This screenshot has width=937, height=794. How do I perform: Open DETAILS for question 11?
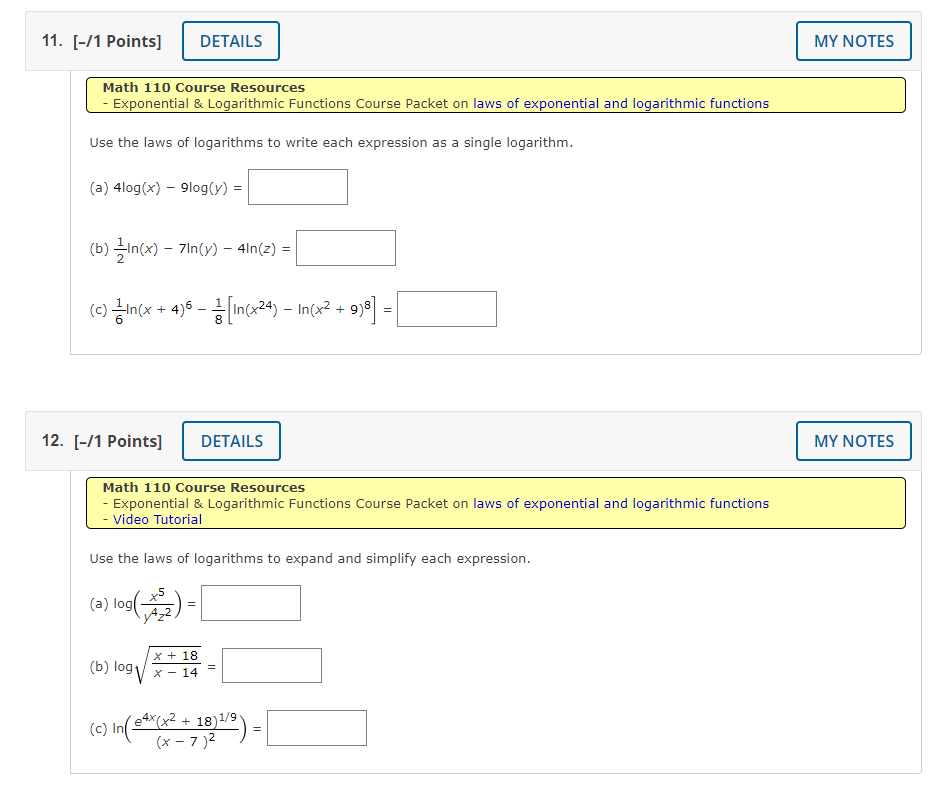click(x=230, y=41)
